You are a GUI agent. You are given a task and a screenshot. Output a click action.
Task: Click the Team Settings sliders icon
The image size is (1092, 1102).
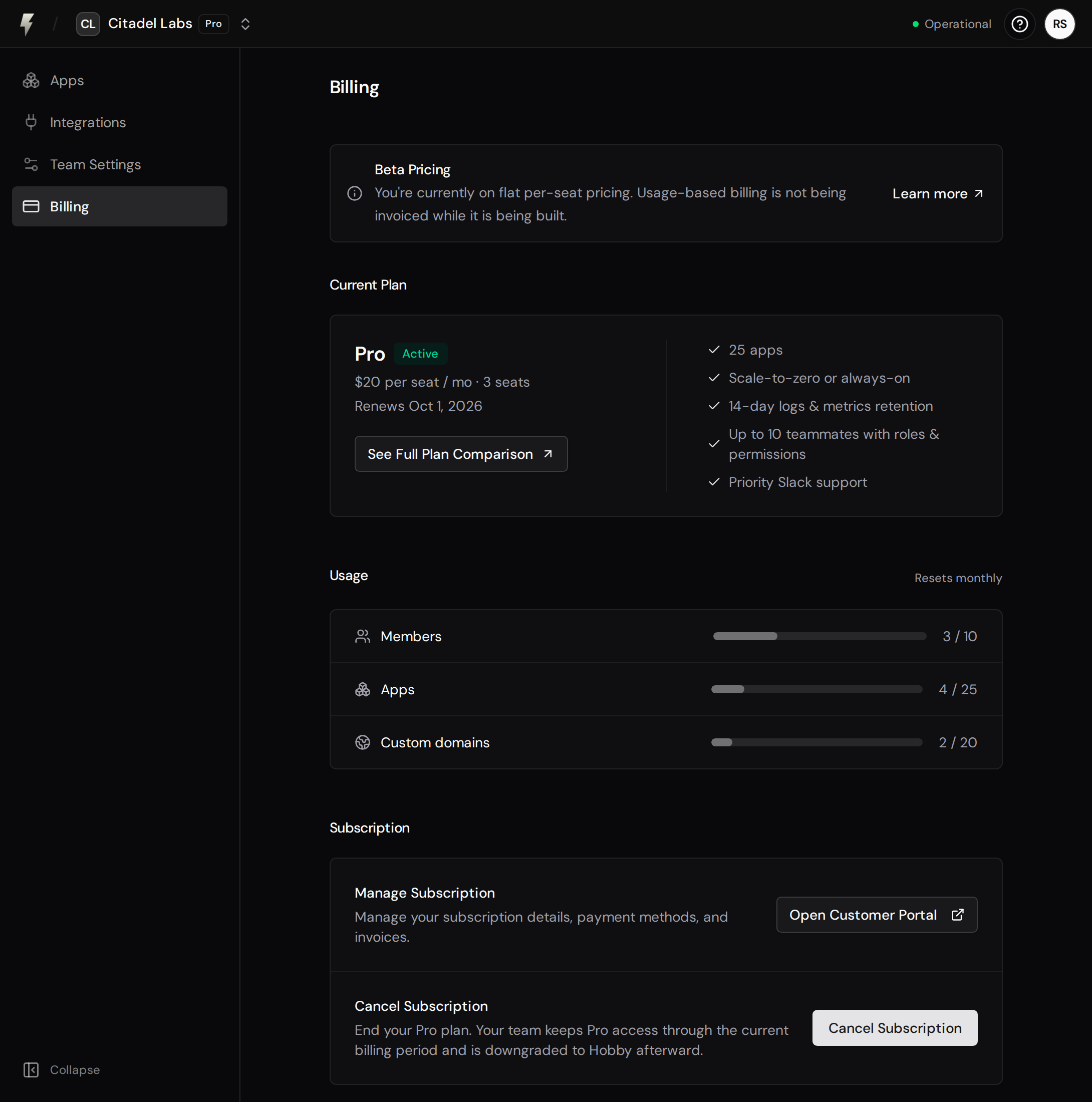point(31,164)
